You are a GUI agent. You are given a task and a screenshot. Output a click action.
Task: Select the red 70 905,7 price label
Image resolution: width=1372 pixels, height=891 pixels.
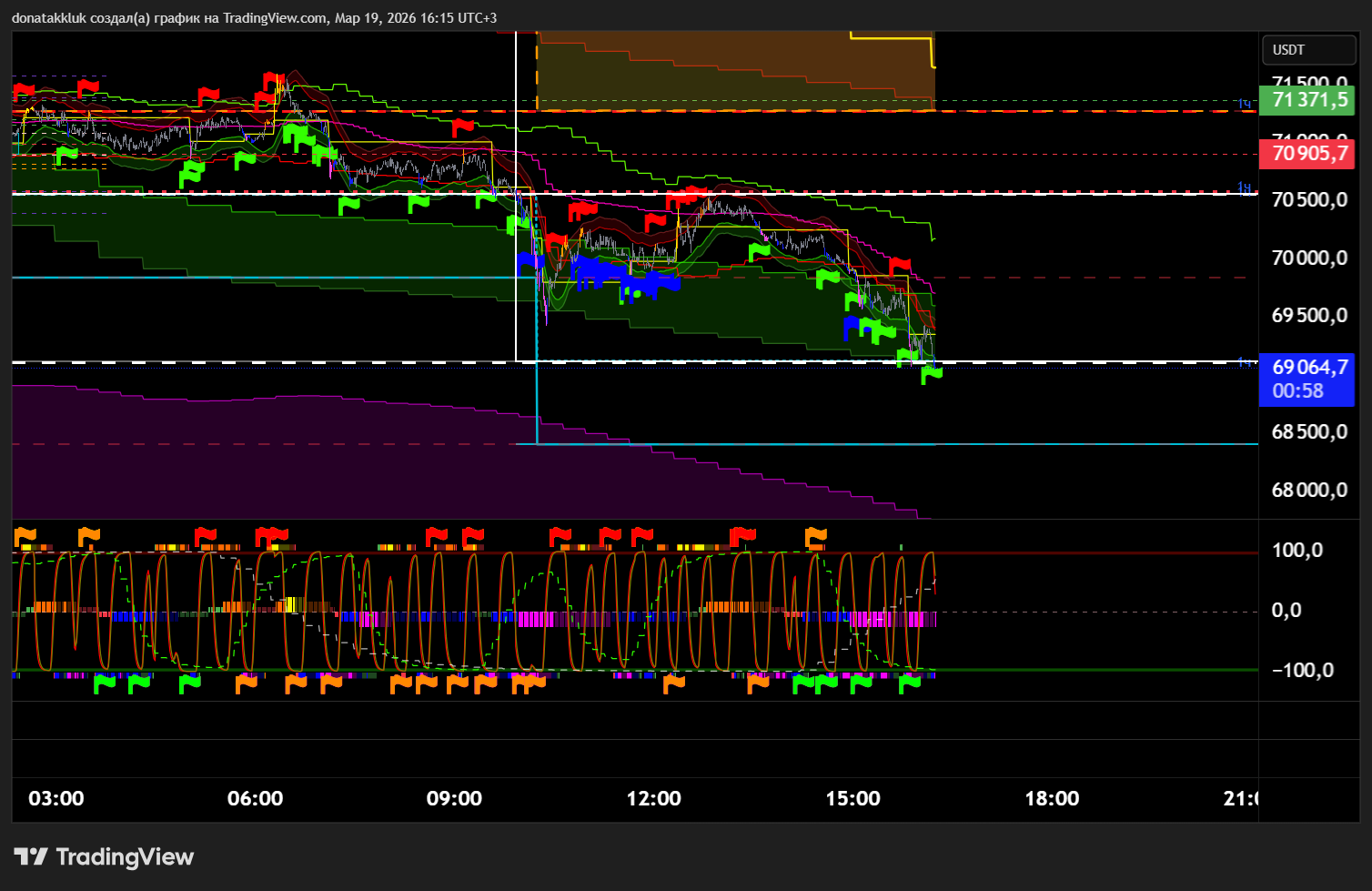pos(1306,153)
